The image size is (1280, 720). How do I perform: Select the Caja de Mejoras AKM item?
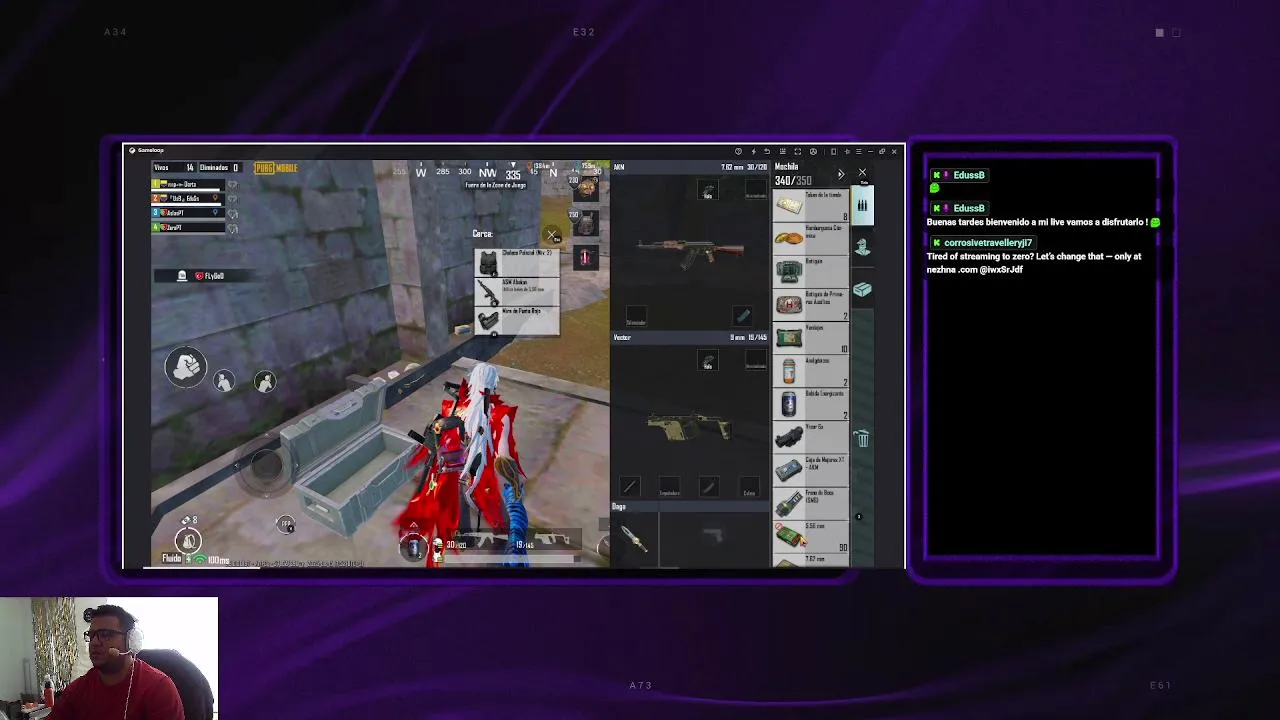811,469
